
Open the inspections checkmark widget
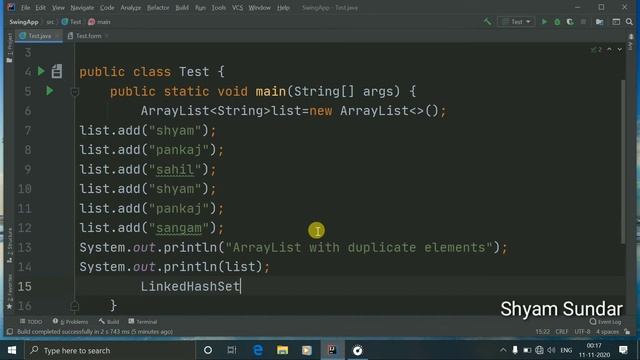coord(596,49)
